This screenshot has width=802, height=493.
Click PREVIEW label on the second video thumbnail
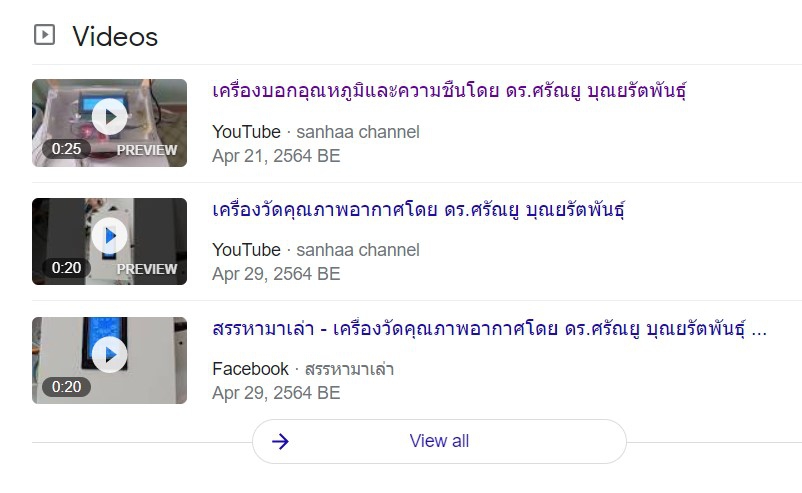click(146, 268)
